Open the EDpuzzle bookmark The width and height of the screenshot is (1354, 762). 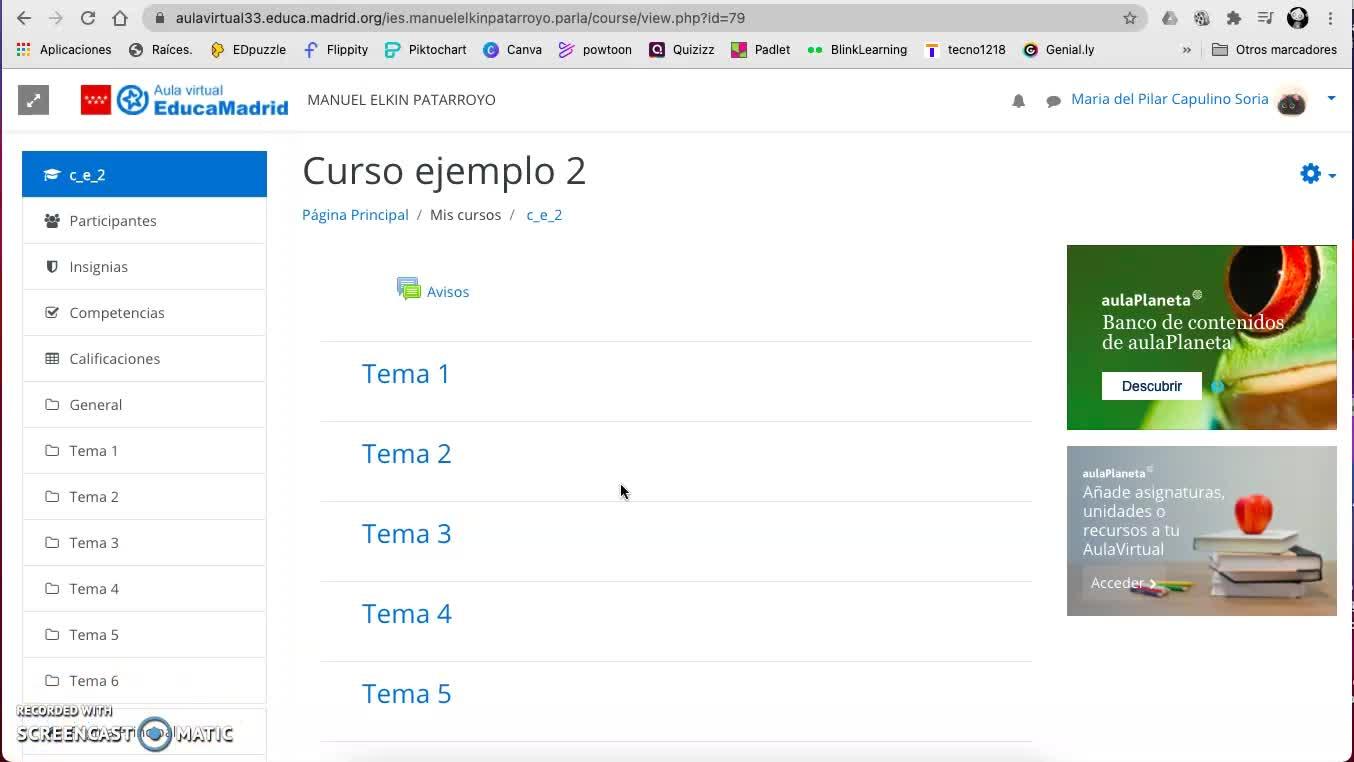(x=248, y=50)
